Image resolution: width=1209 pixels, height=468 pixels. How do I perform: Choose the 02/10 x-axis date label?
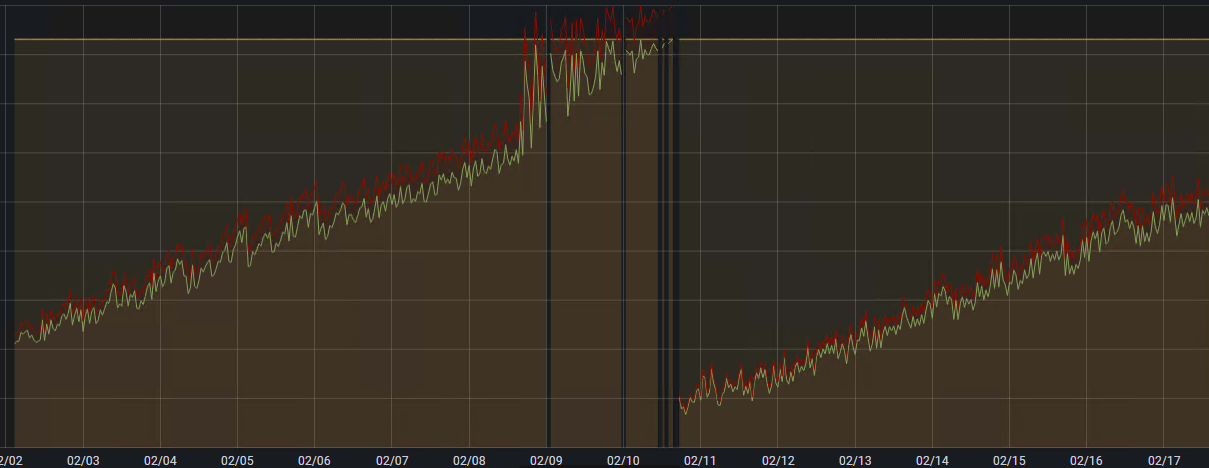[623, 460]
